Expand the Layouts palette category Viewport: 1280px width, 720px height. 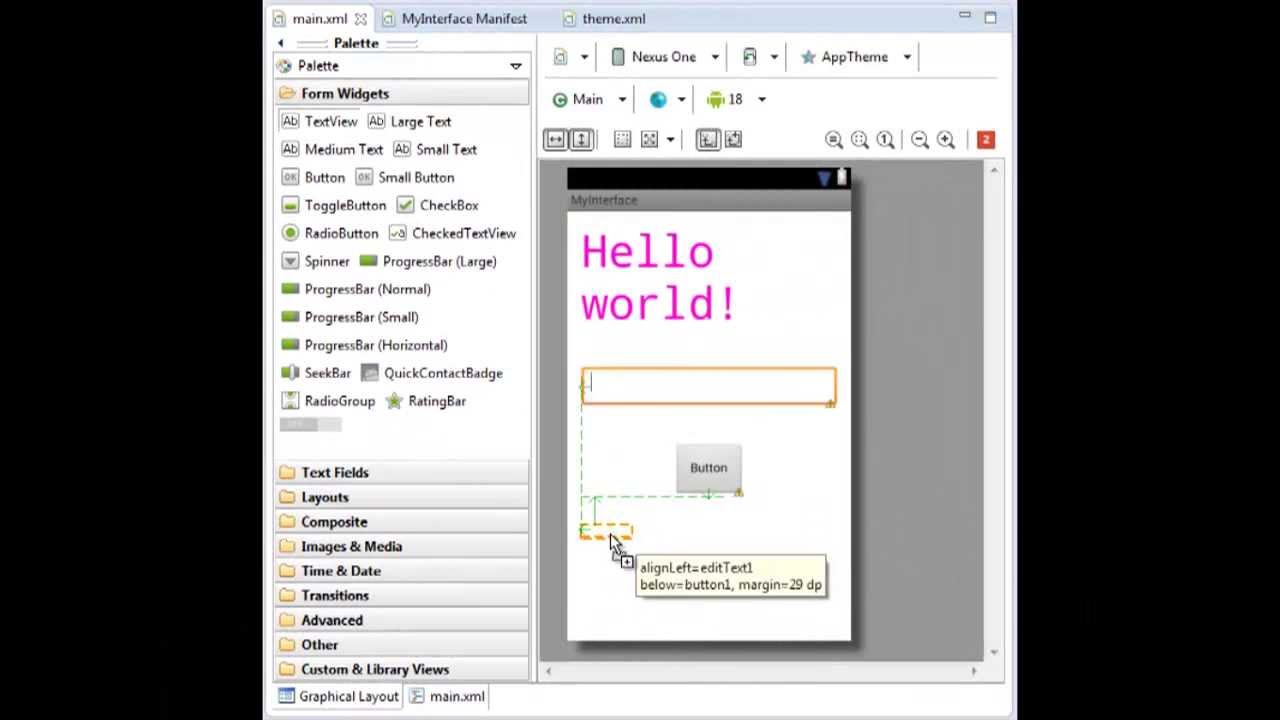pos(402,497)
